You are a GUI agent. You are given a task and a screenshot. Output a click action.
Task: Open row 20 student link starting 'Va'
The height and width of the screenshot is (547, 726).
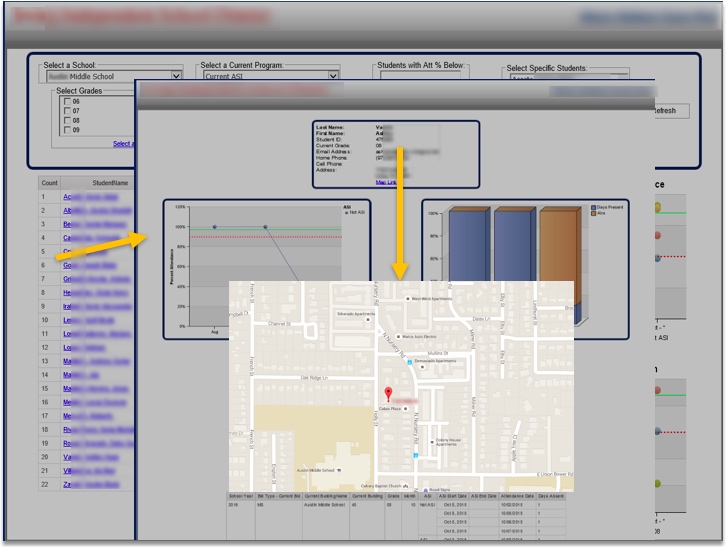(x=91, y=457)
